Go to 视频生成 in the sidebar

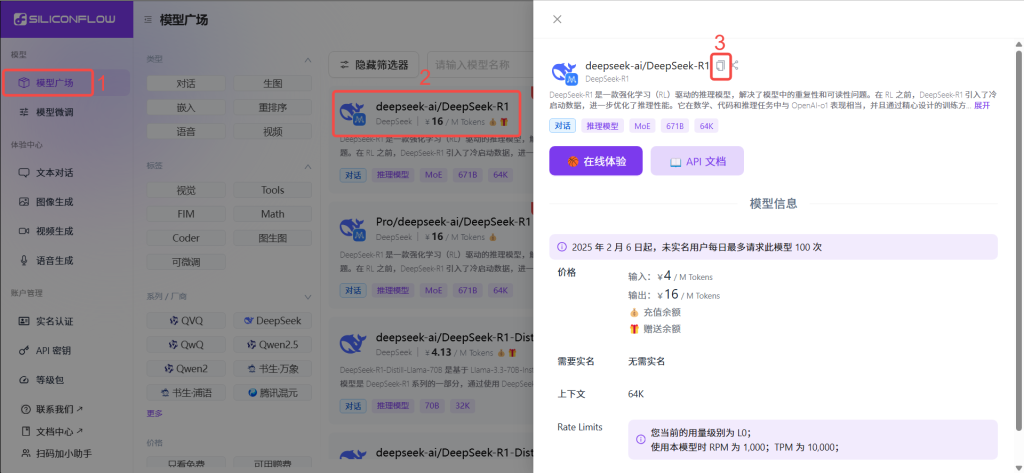pyautogui.click(x=65, y=231)
